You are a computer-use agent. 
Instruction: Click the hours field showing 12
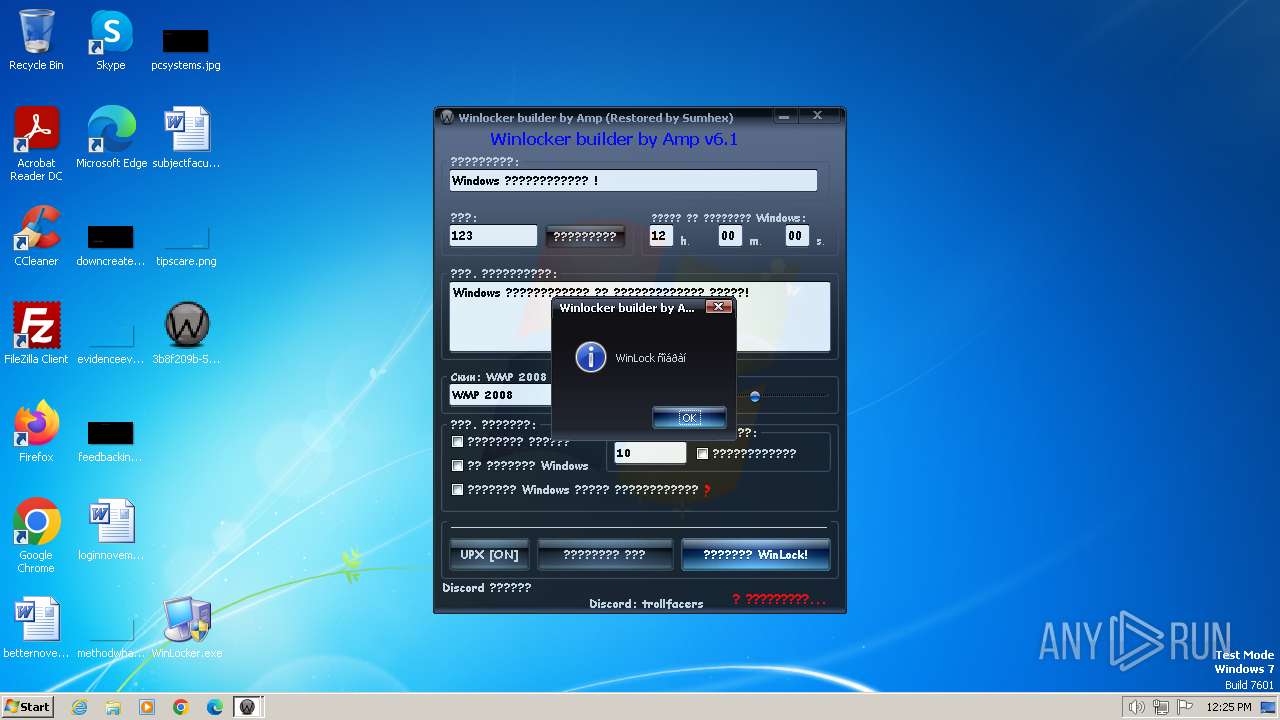pyautogui.click(x=660, y=236)
